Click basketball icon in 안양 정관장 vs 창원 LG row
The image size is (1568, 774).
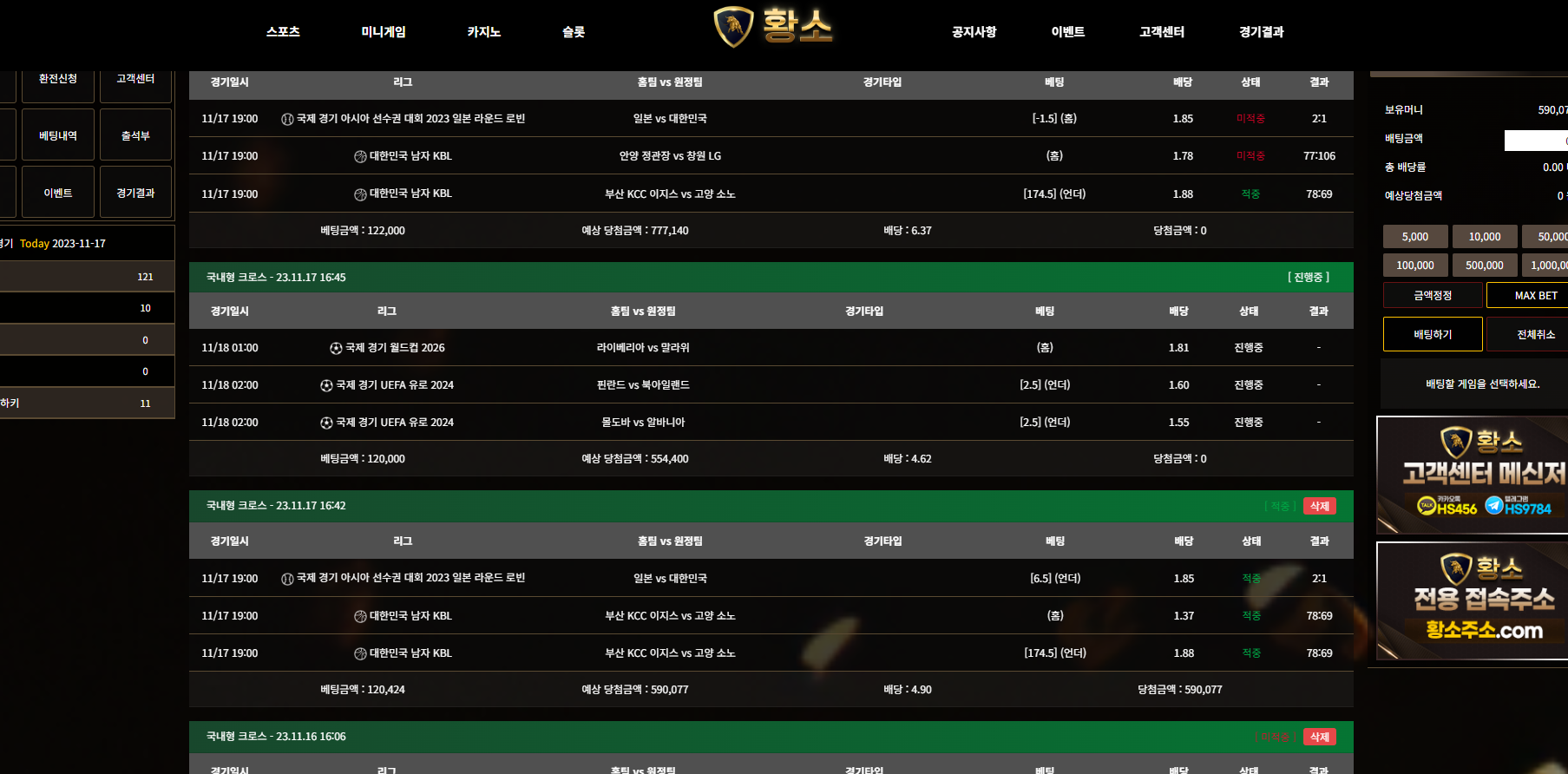360,157
